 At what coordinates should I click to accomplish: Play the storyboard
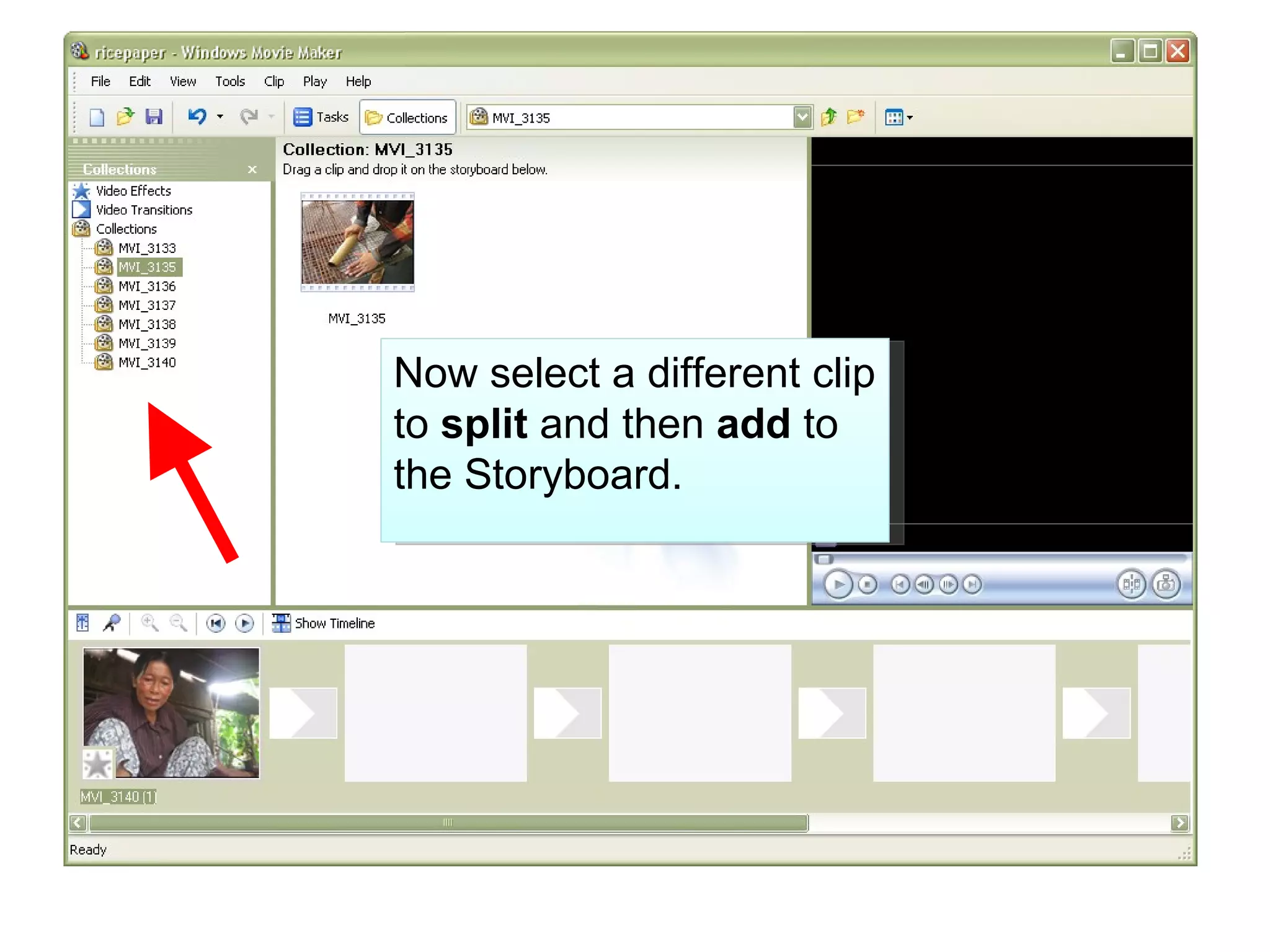(x=245, y=623)
